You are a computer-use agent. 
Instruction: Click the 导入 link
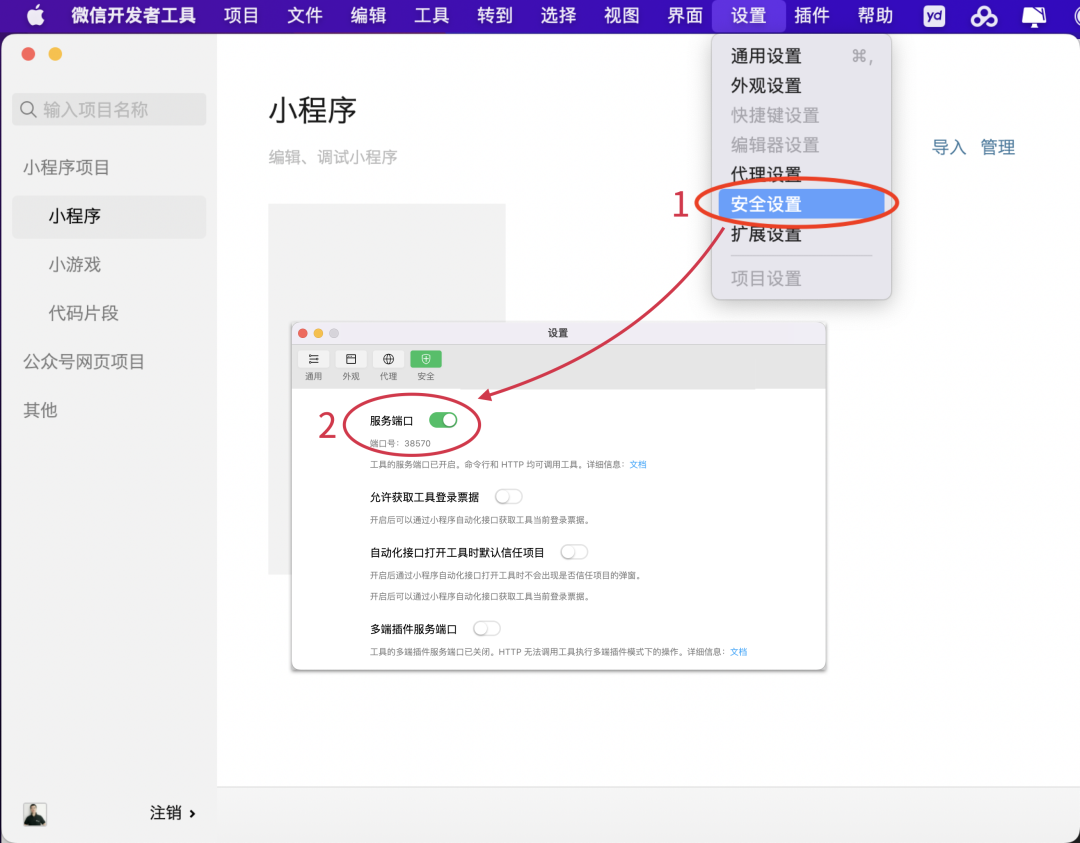coord(948,147)
